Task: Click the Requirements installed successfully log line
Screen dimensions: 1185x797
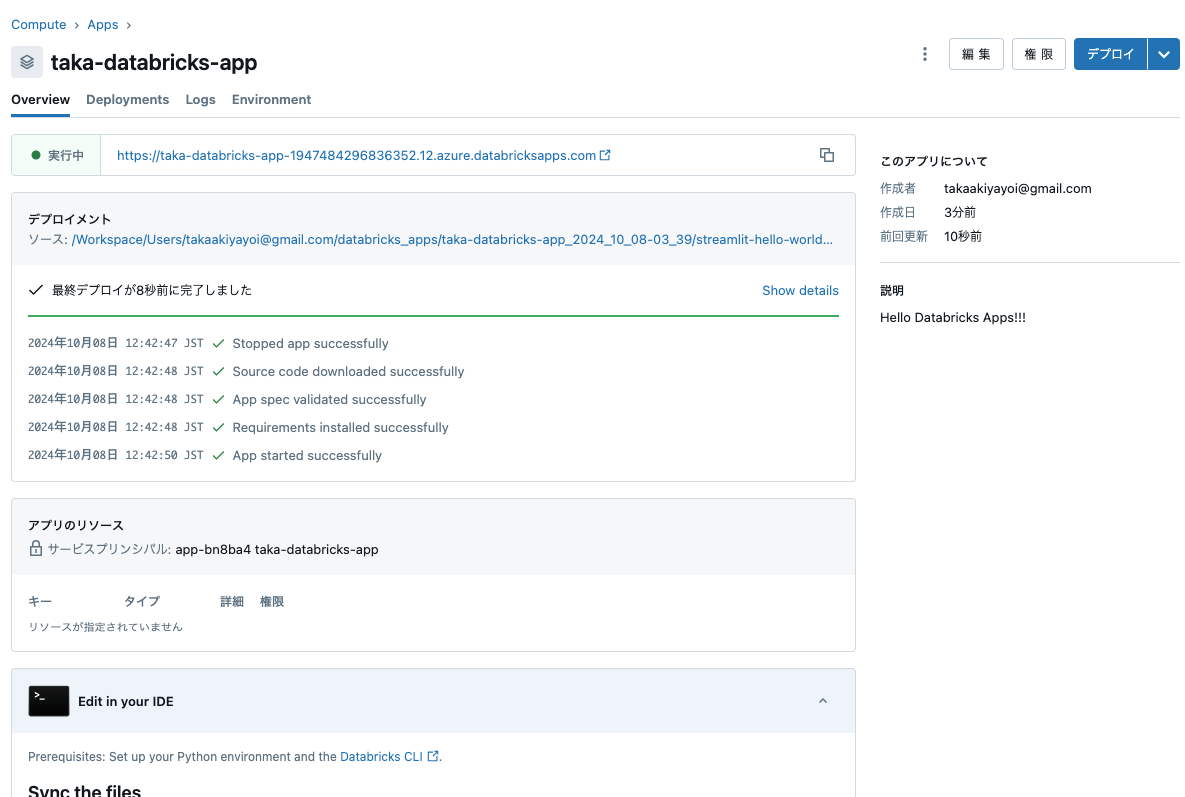Action: [340, 428]
